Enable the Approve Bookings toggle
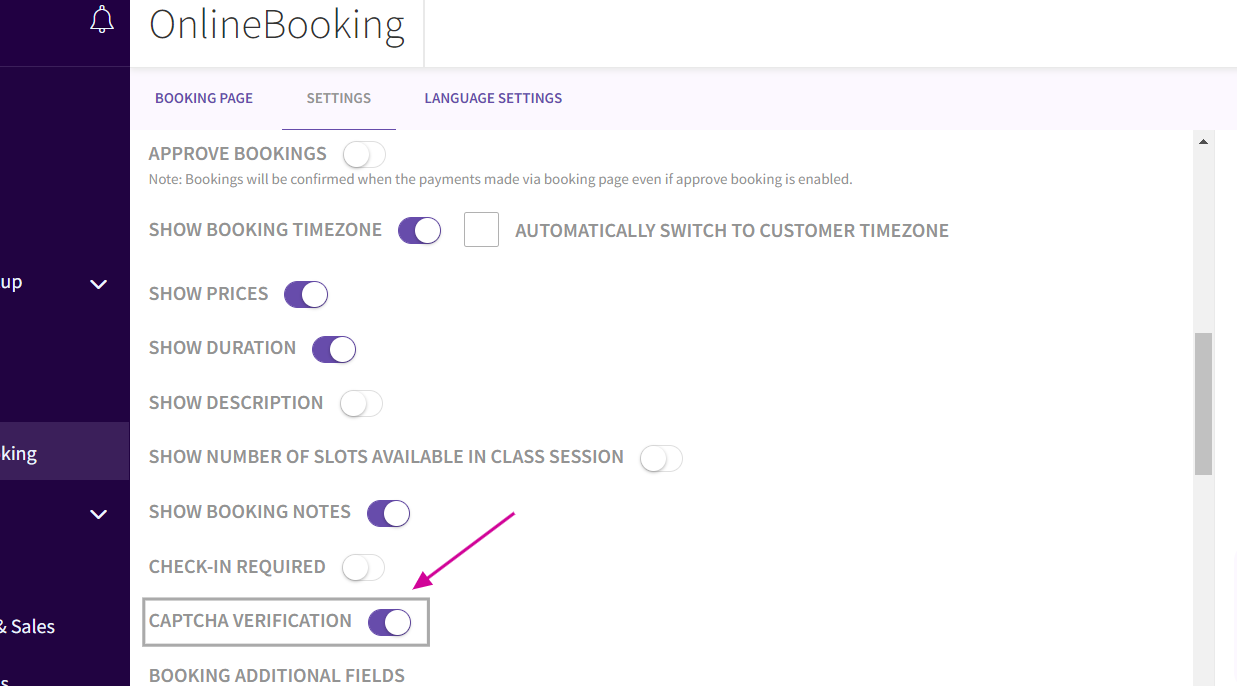 (364, 155)
